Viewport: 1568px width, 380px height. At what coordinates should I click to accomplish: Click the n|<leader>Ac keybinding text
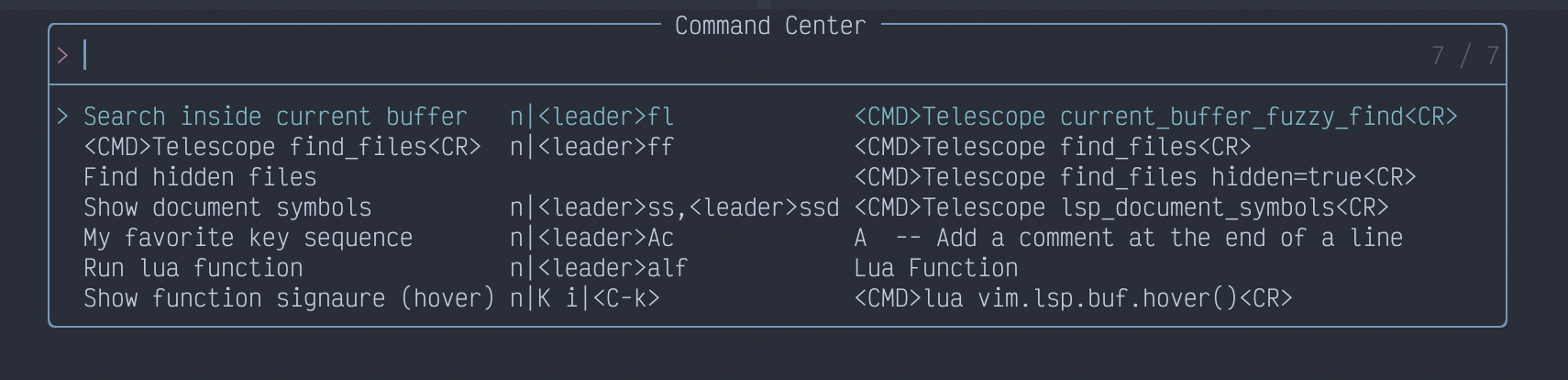pyautogui.click(x=592, y=238)
